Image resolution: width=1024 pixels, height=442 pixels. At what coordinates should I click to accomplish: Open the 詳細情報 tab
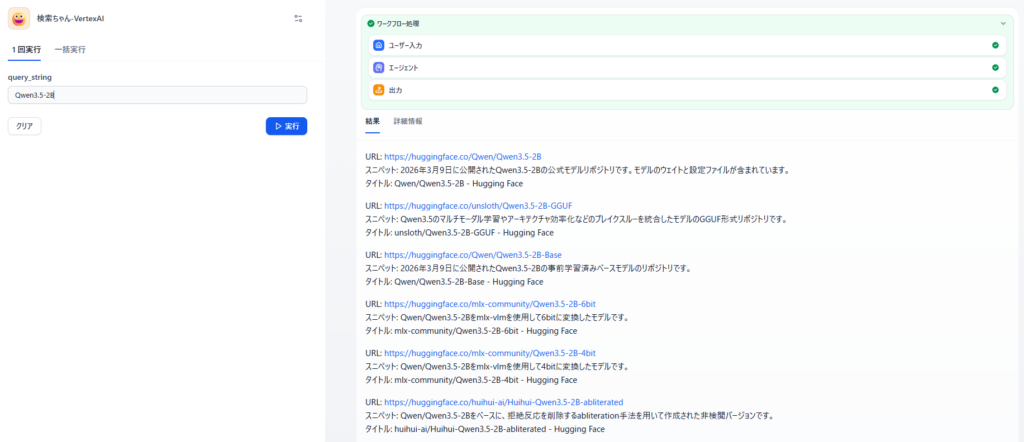click(x=408, y=121)
